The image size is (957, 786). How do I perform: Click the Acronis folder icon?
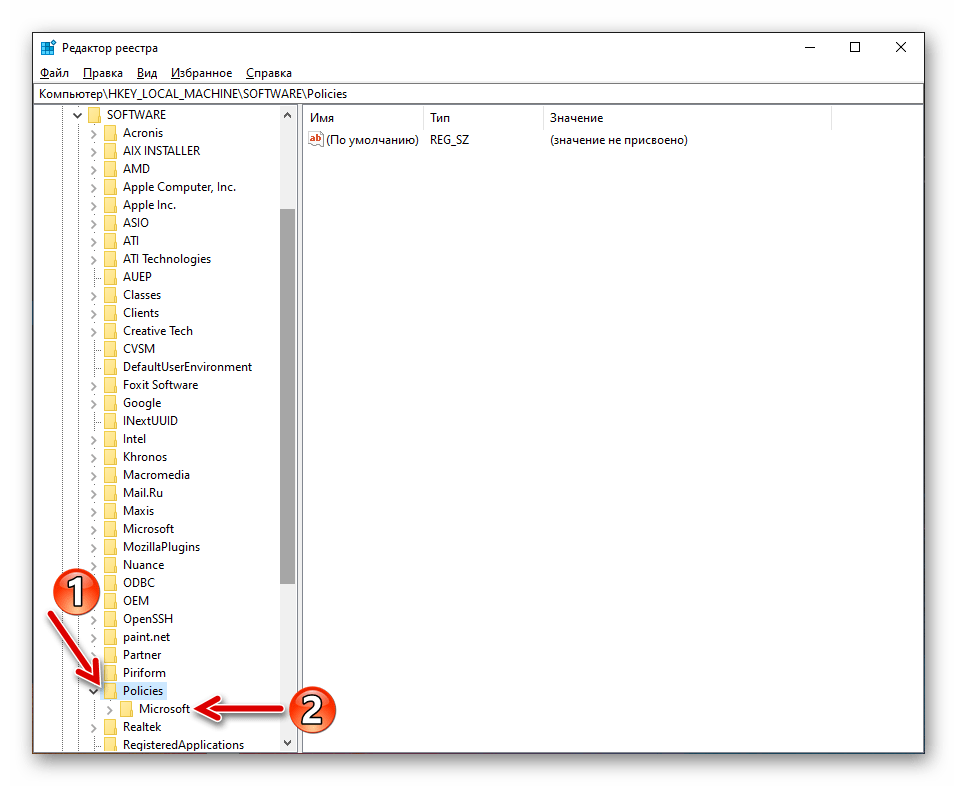(110, 133)
